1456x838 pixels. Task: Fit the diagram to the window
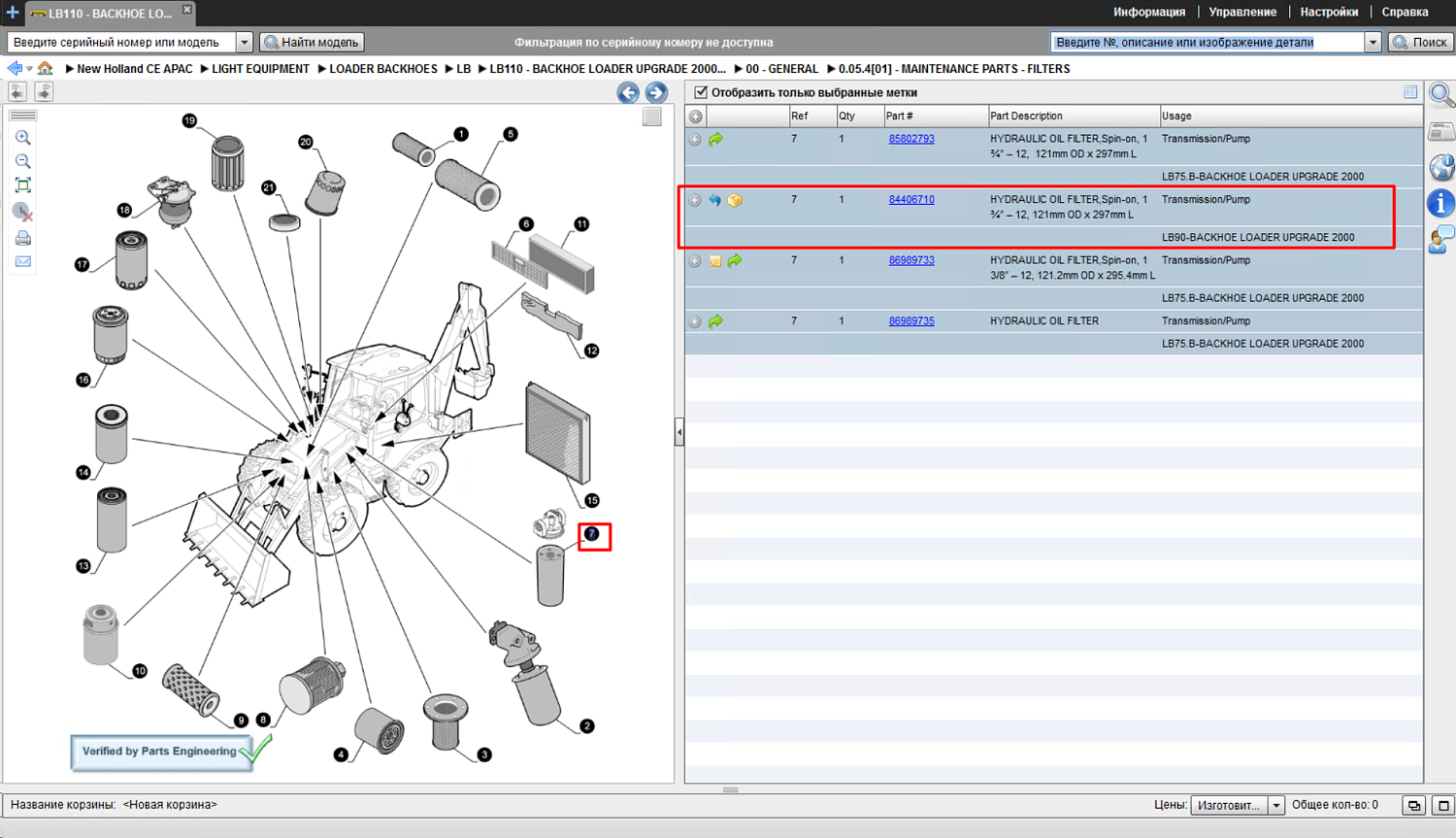pos(23,185)
